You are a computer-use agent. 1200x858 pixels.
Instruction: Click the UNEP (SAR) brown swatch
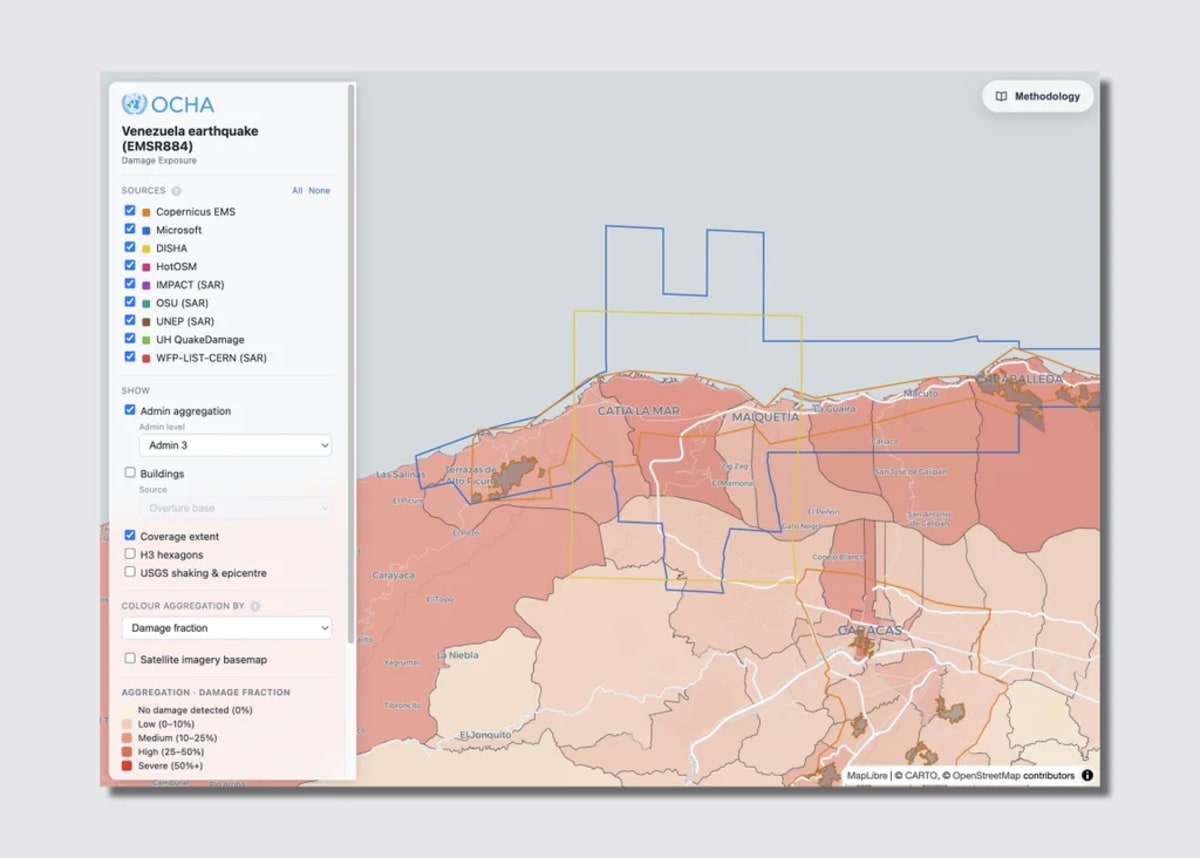point(146,321)
